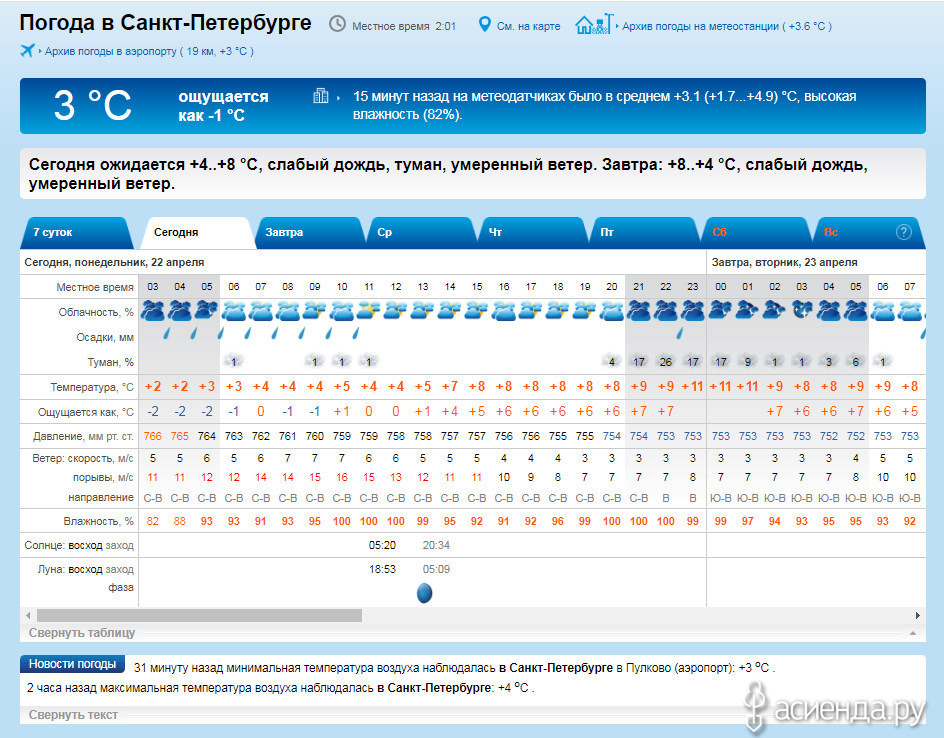
Task: Click the humidity value 88
Action: pyautogui.click(x=179, y=521)
